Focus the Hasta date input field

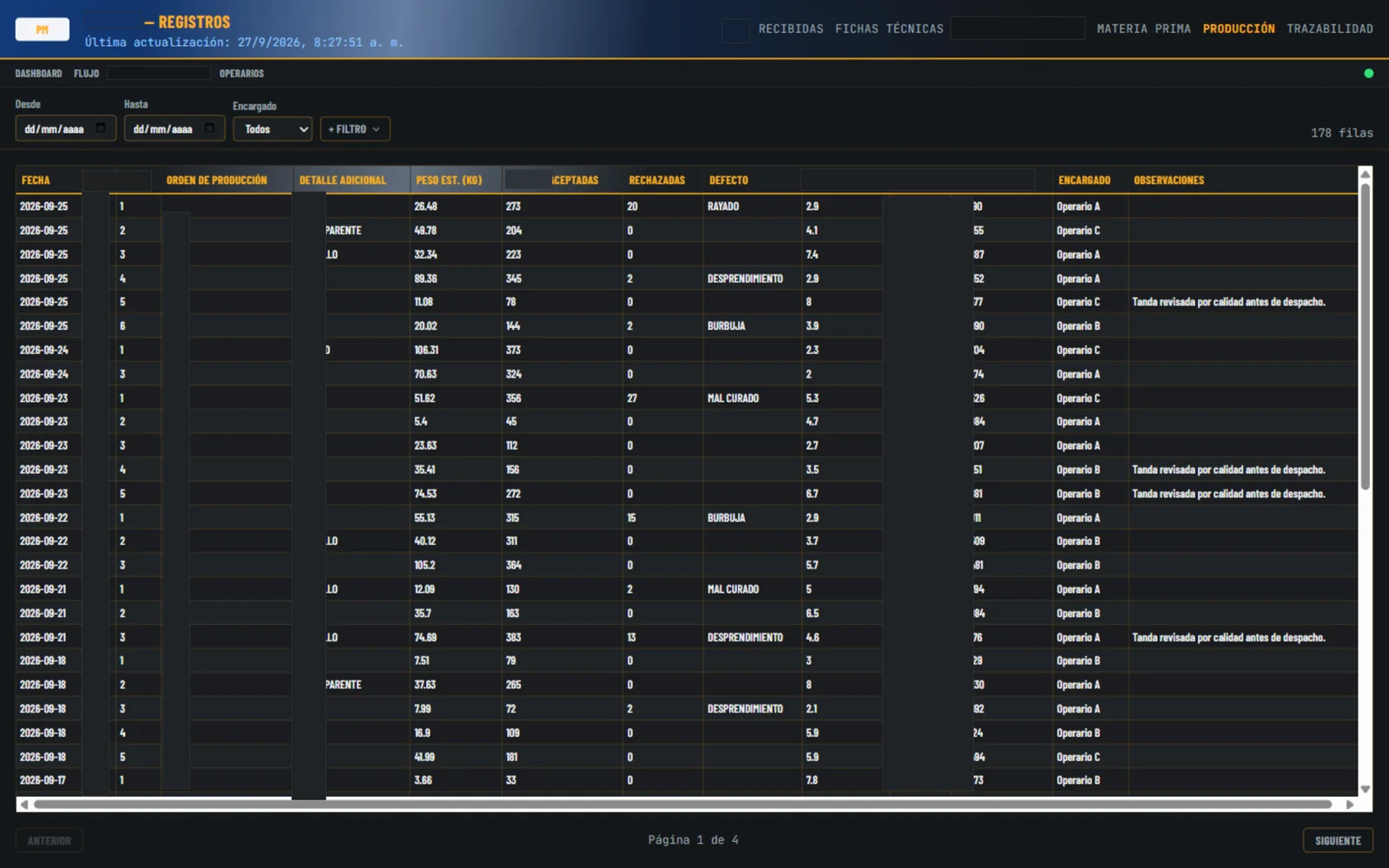[x=174, y=128]
